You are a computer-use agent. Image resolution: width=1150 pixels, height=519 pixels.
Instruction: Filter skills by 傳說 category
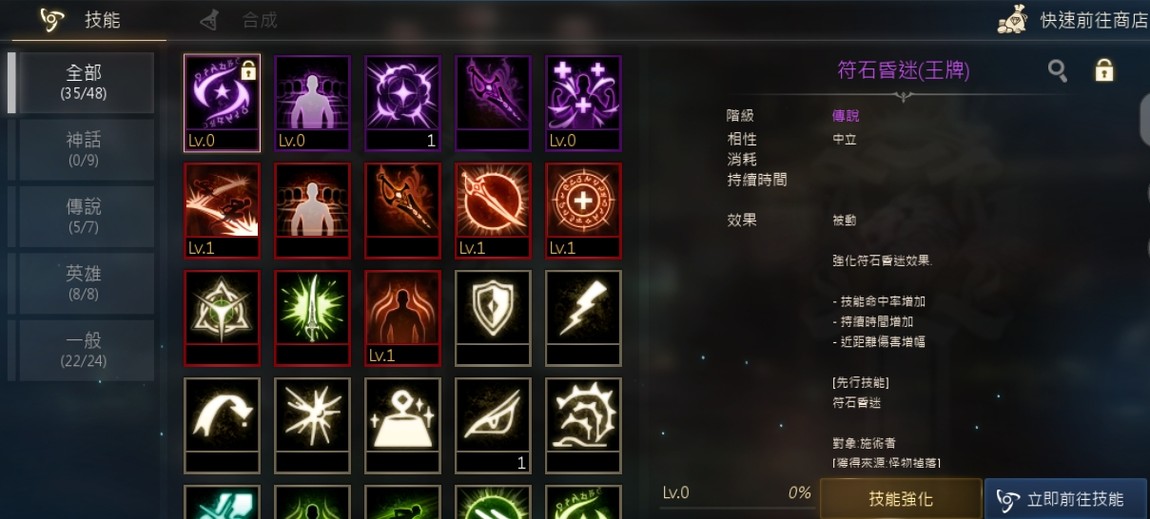point(83,216)
